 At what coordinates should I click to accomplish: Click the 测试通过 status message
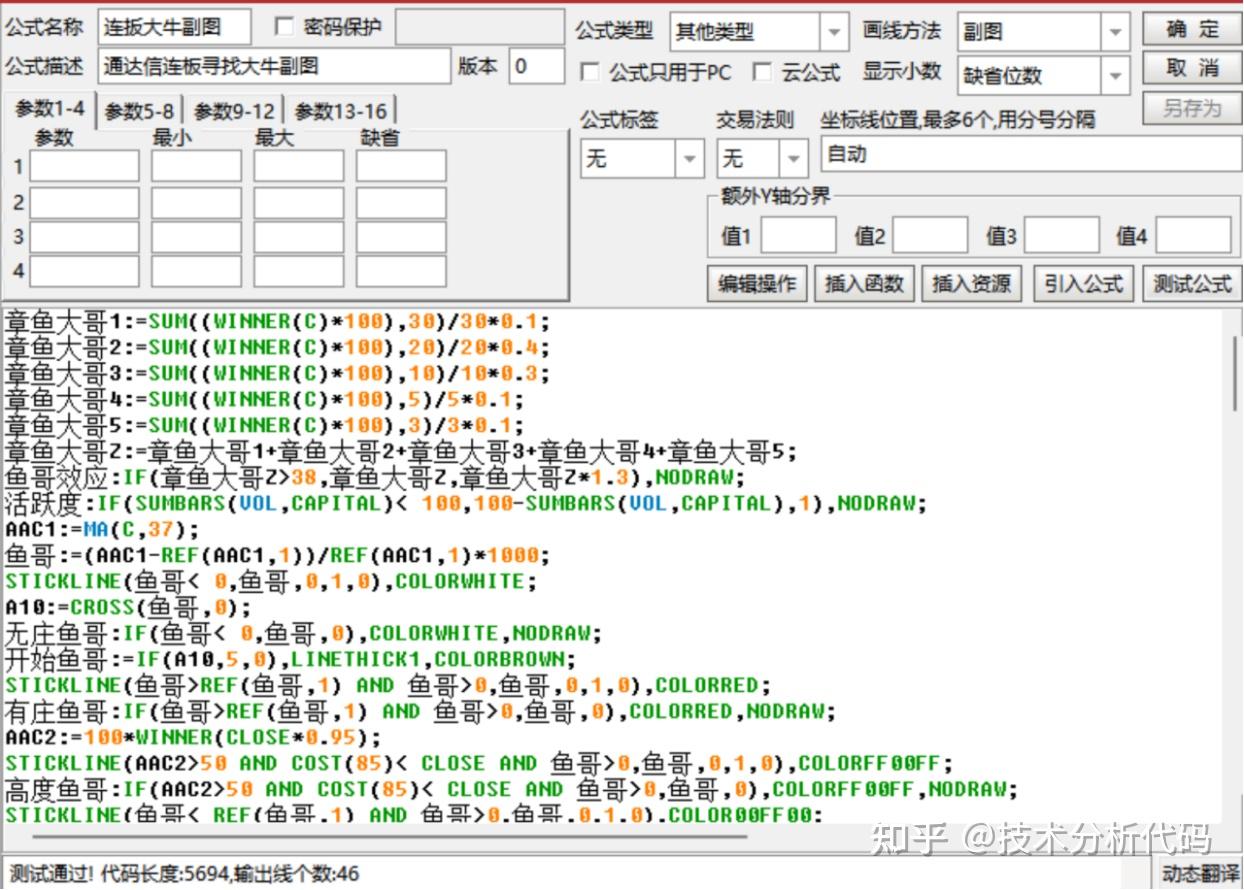(x=182, y=873)
